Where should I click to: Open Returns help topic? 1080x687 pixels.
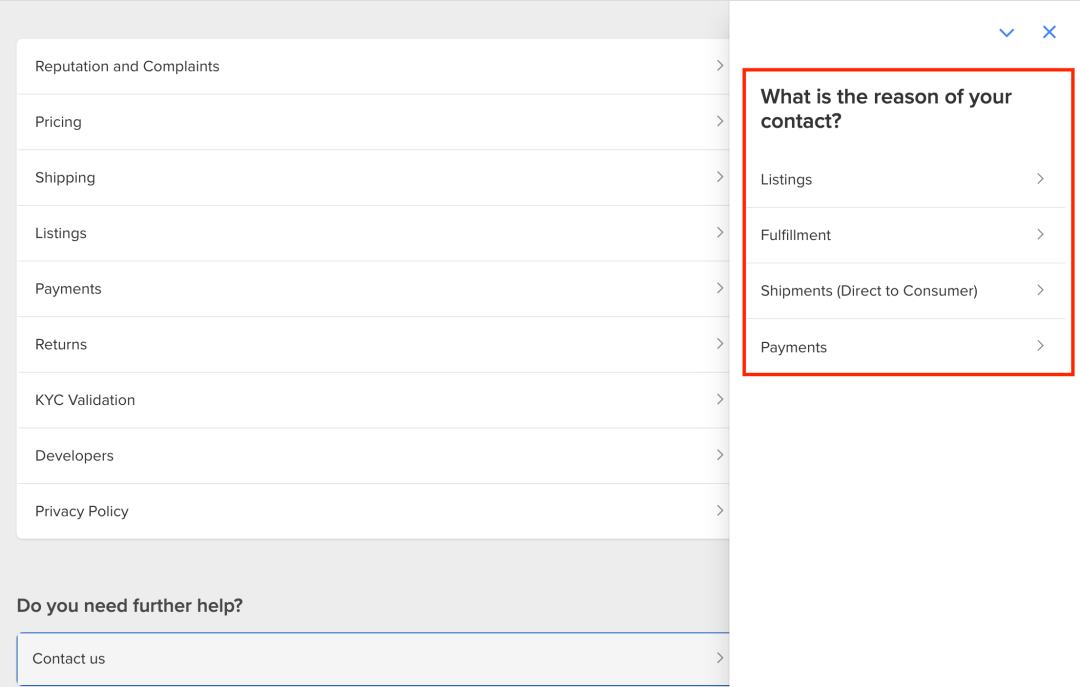(61, 344)
